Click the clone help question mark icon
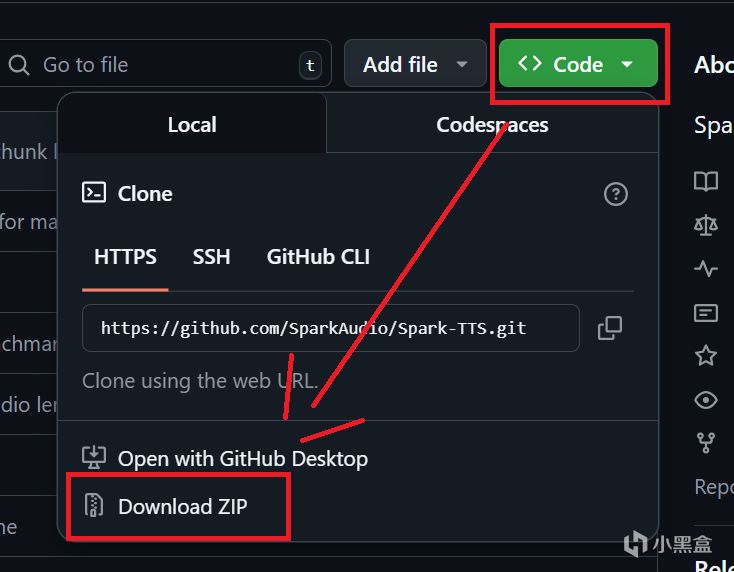This screenshot has height=572, width=734. 616,194
